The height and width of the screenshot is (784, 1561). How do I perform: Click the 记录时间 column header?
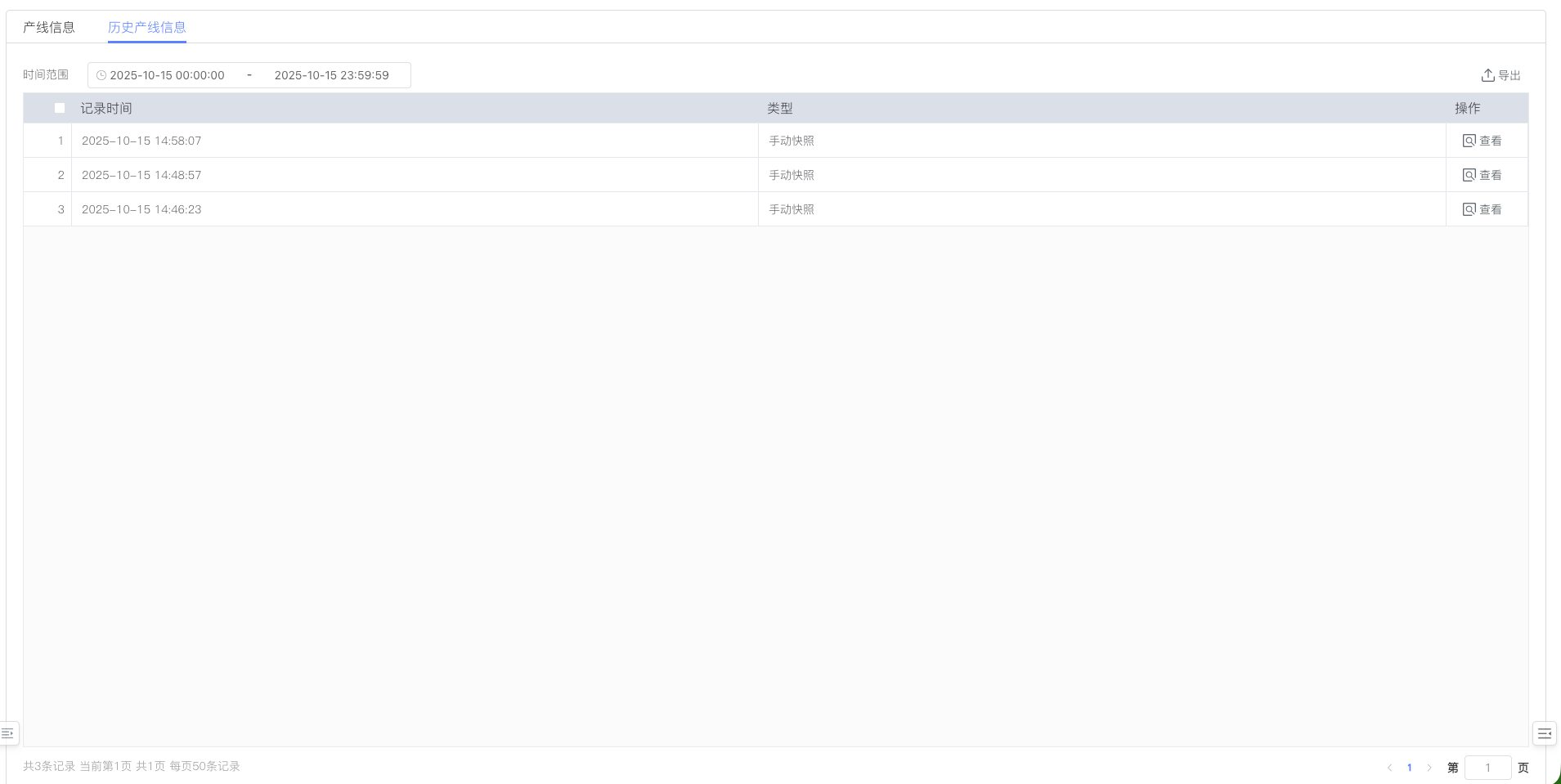point(106,108)
